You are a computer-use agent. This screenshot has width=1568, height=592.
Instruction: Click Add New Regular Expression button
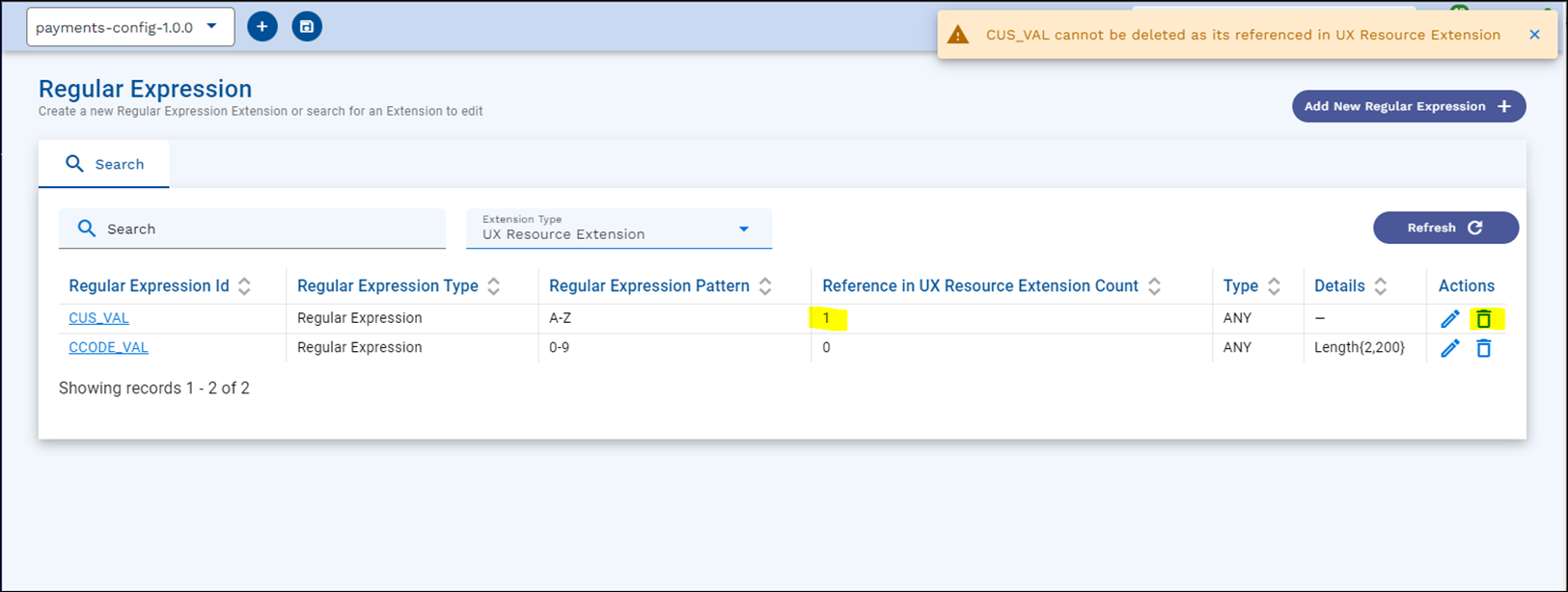coord(1408,106)
